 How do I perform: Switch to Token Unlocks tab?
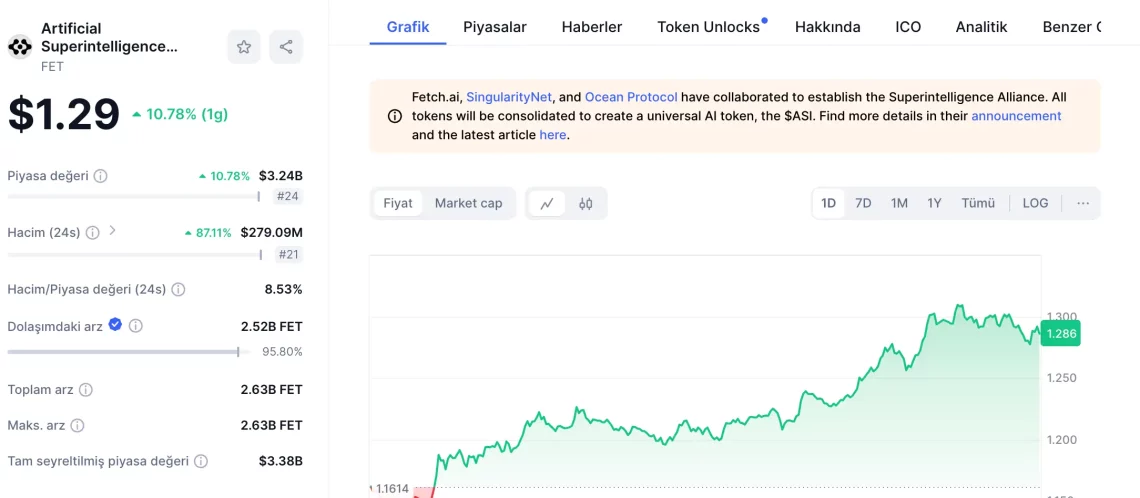(708, 27)
